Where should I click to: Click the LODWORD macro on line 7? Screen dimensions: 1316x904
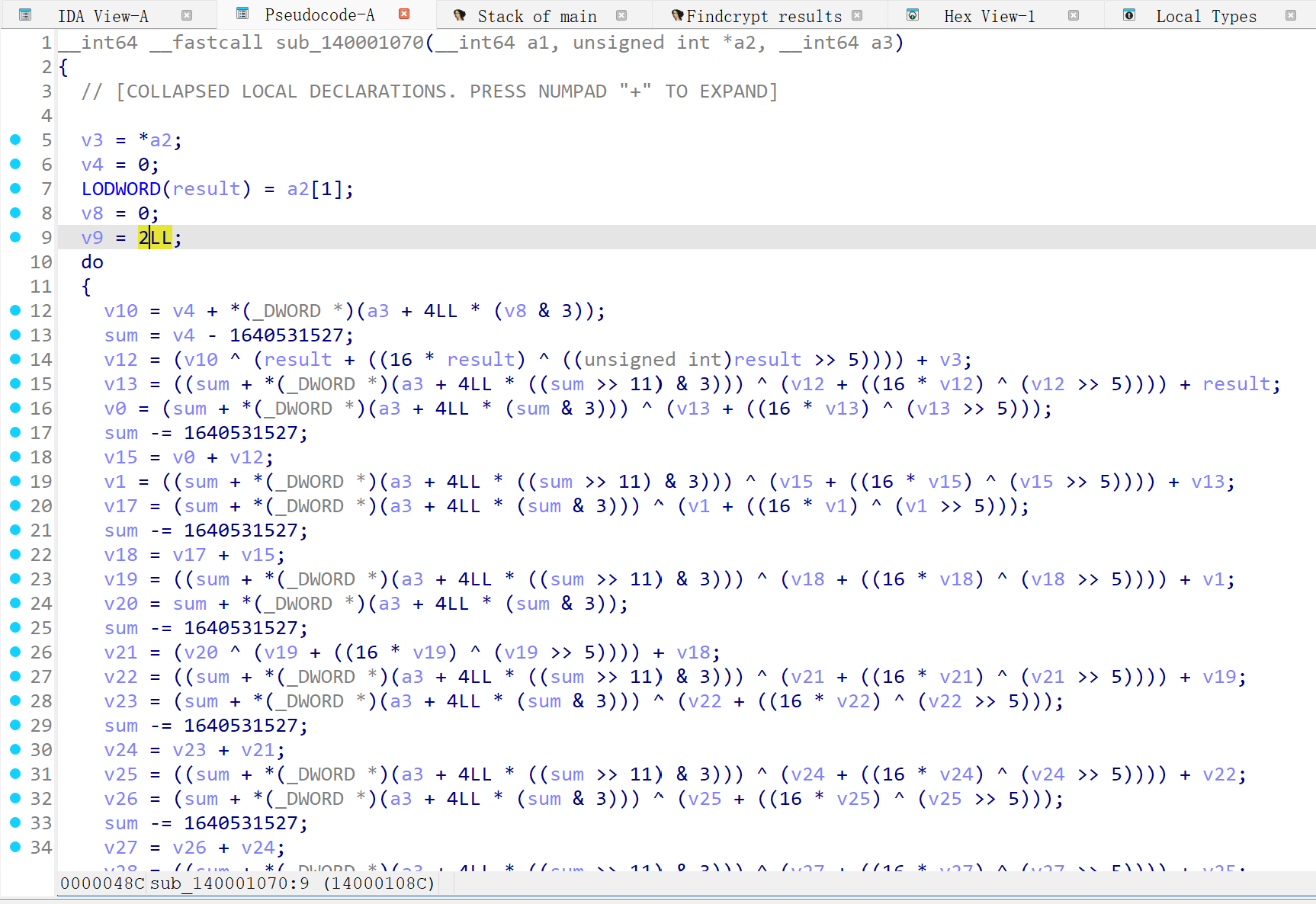(x=120, y=189)
